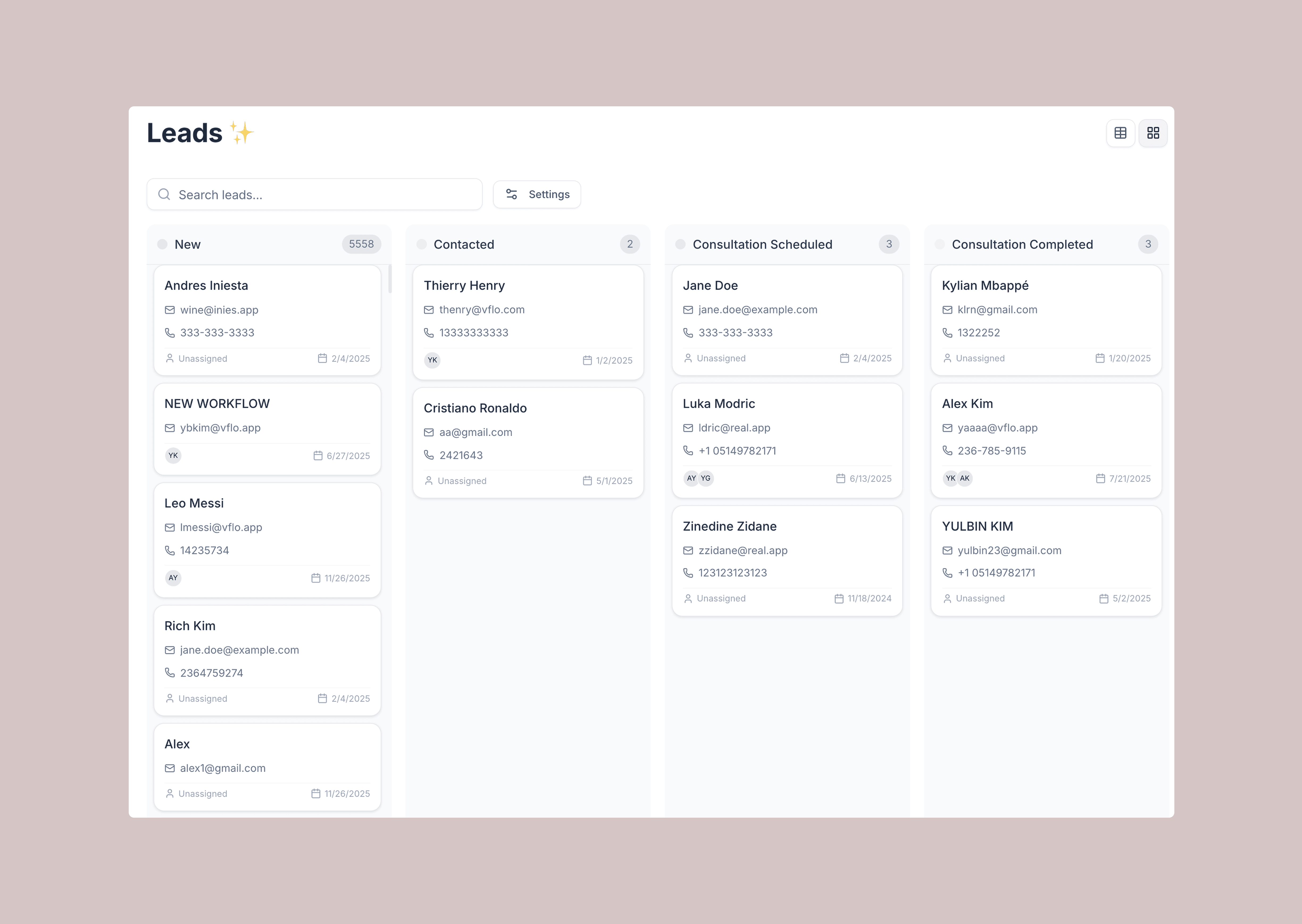This screenshot has height=924, width=1302.
Task: Click the YK avatar on Alex Kim card
Action: 950,478
